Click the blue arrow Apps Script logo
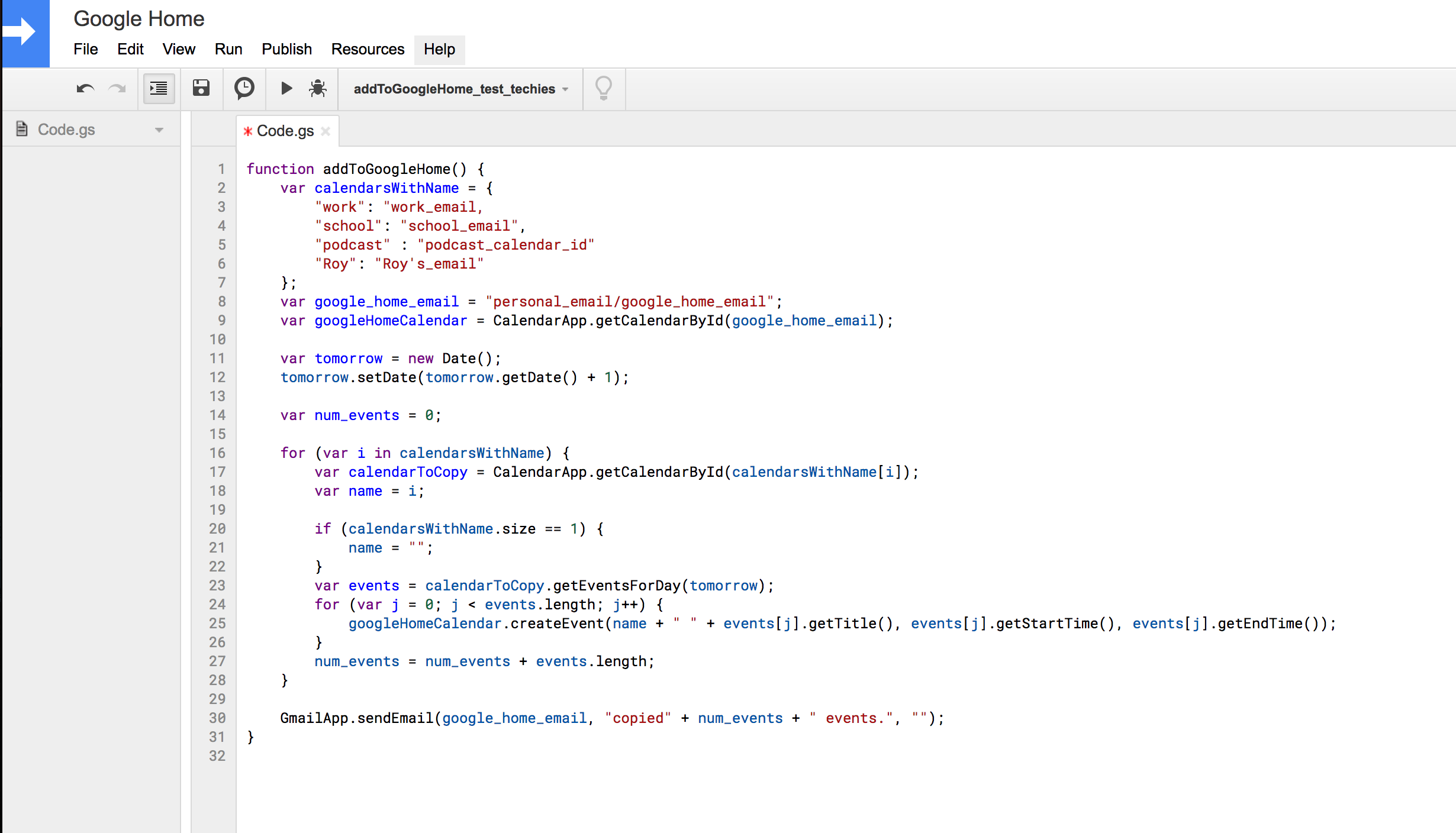Screen dimensions: 1456x833 point(25,33)
